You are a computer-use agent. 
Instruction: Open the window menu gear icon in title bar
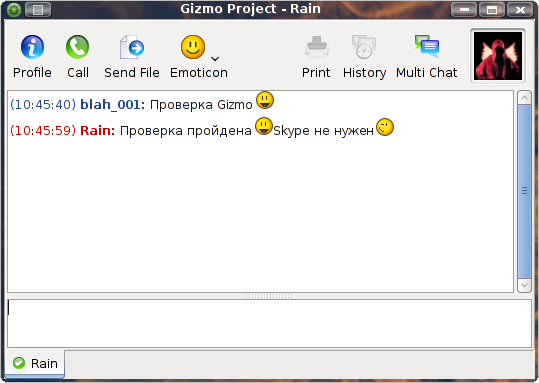coord(14,10)
